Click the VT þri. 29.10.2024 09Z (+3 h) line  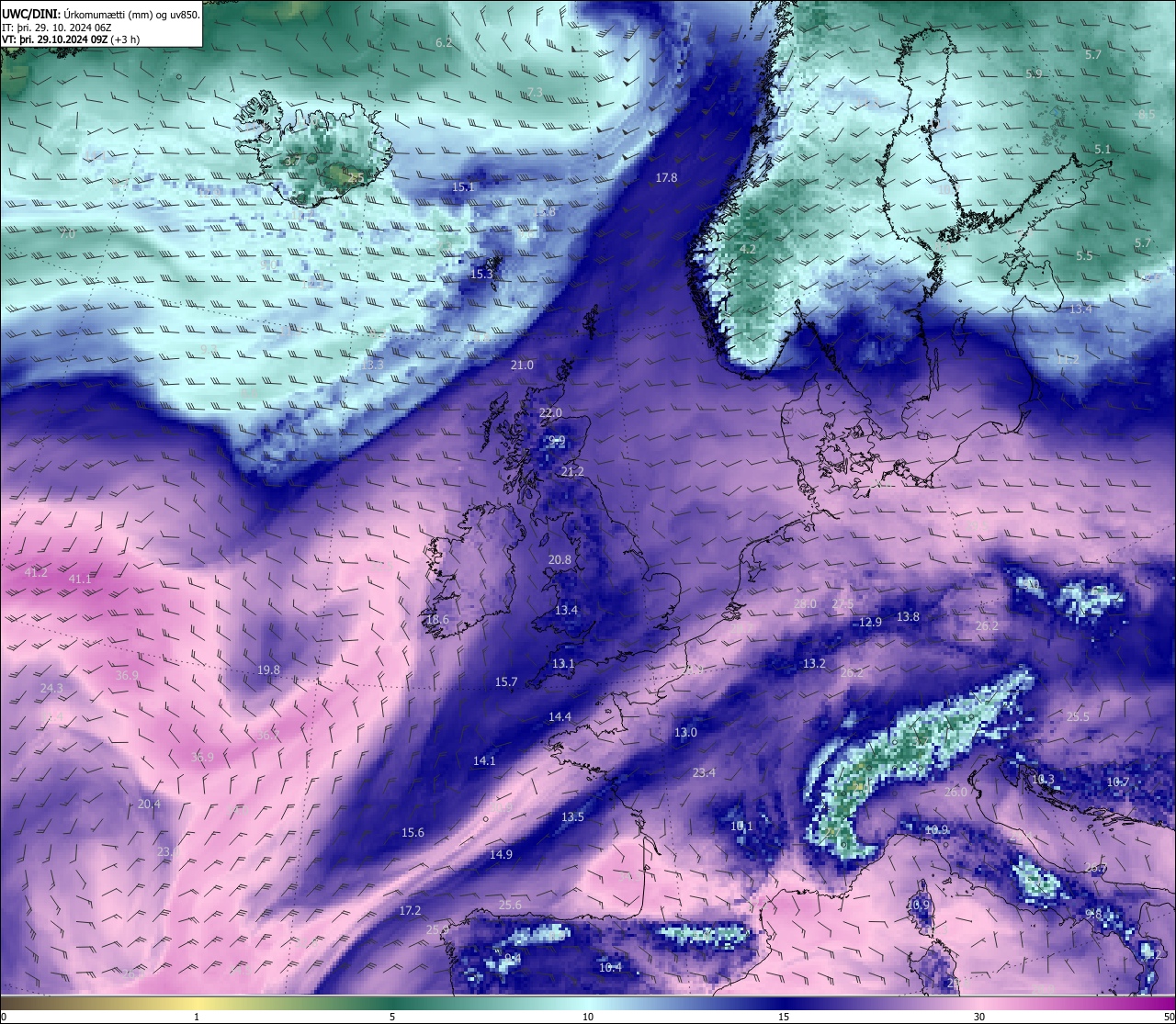coord(71,39)
